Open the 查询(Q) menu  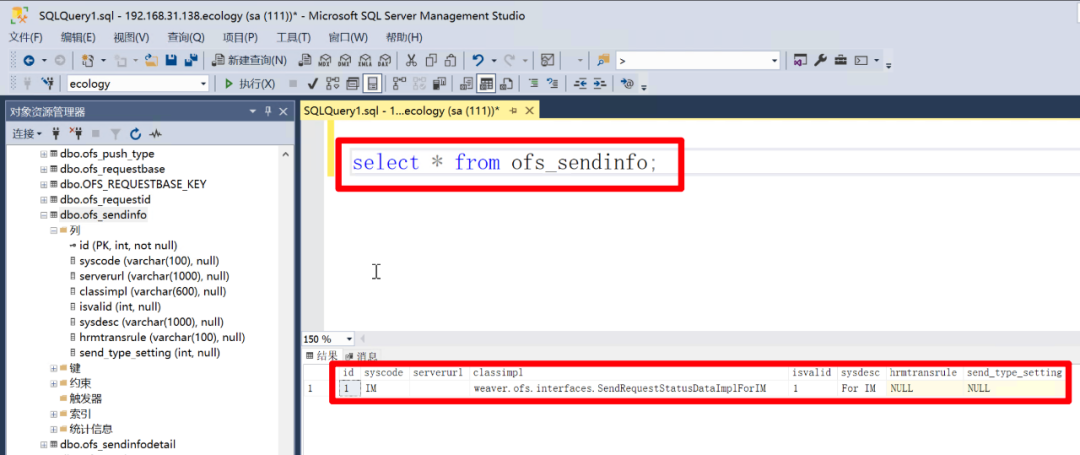pyautogui.click(x=186, y=37)
